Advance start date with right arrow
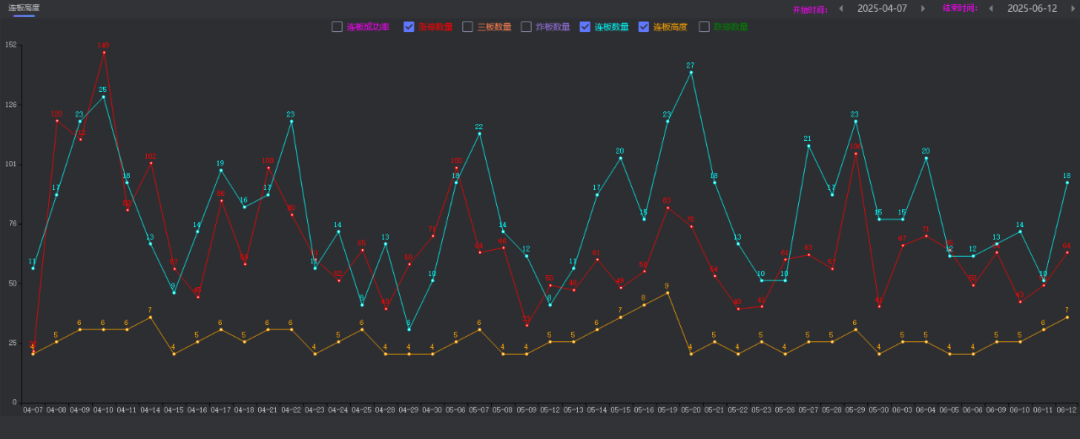This screenshot has width=1080, height=439. click(x=923, y=8)
